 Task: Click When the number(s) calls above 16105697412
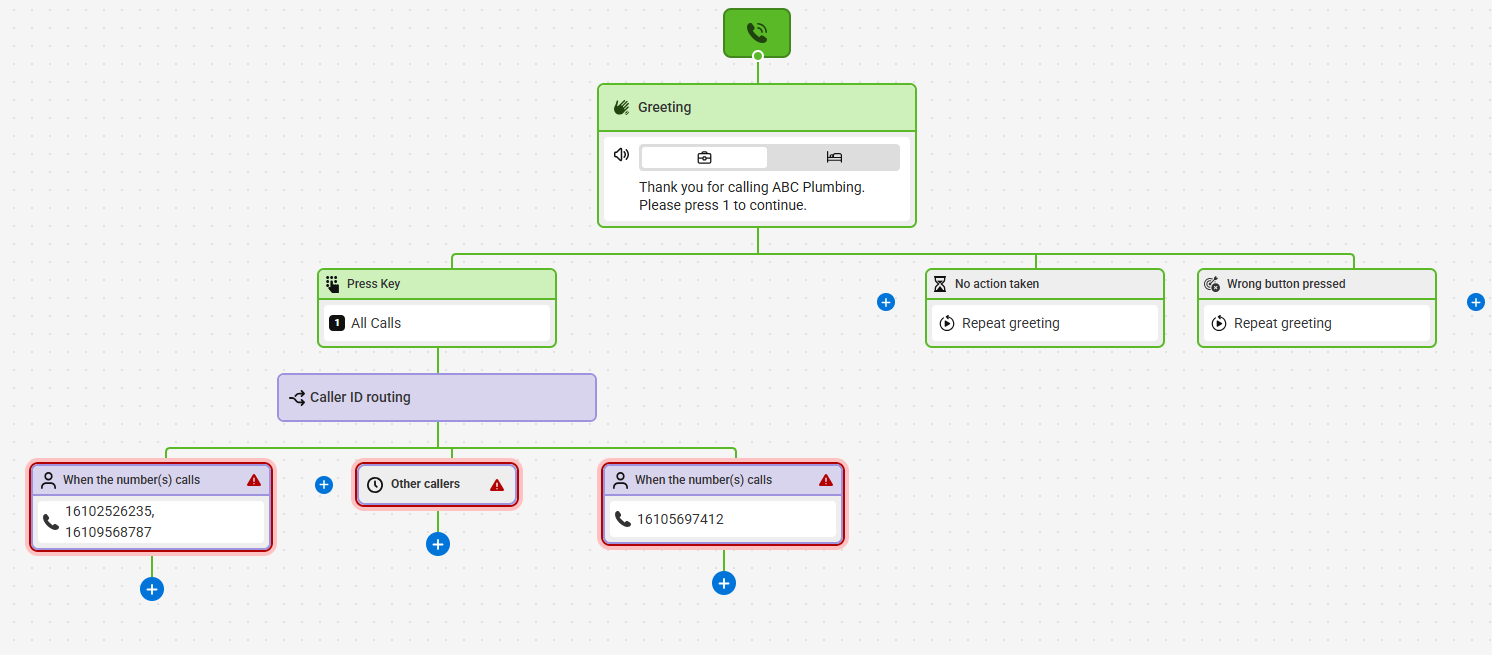(x=703, y=480)
